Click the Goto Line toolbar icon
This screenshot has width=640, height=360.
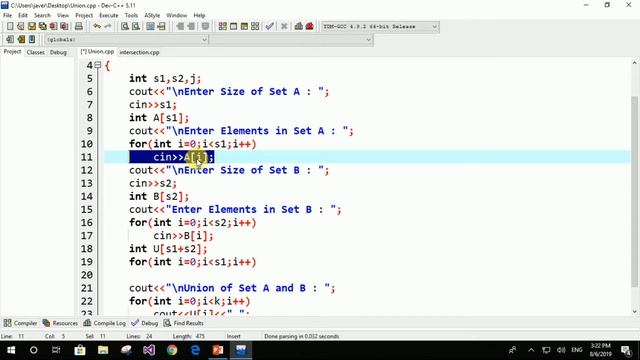pos(161,27)
